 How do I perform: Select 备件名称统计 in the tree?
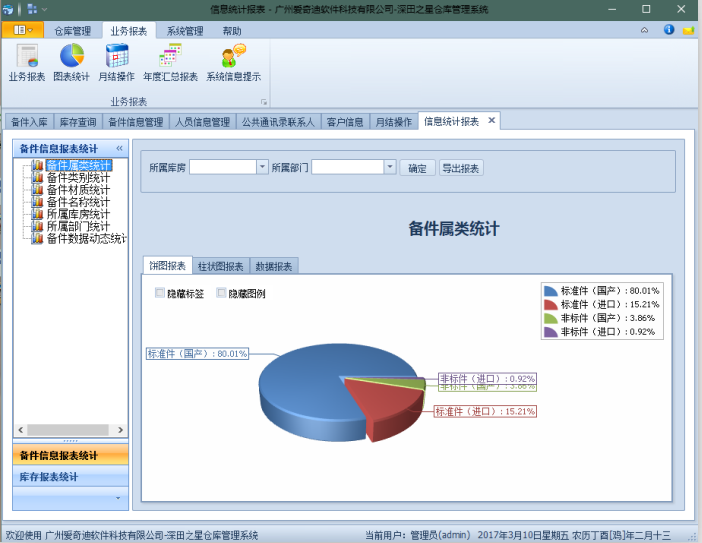click(78, 202)
